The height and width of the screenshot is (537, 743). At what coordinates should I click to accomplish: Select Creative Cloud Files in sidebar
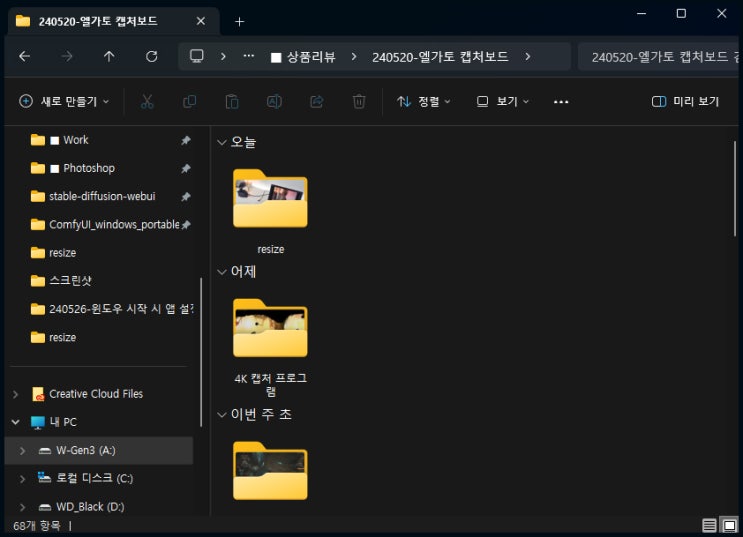pyautogui.click(x=96, y=394)
